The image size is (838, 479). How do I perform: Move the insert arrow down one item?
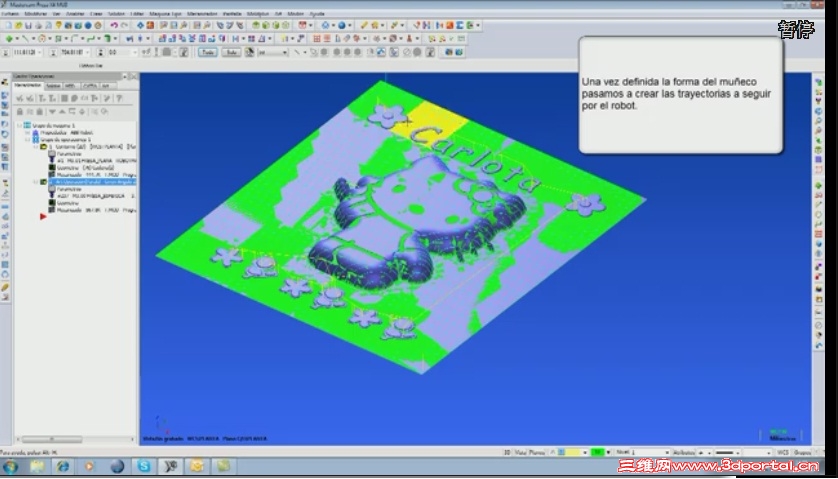(x=52, y=112)
